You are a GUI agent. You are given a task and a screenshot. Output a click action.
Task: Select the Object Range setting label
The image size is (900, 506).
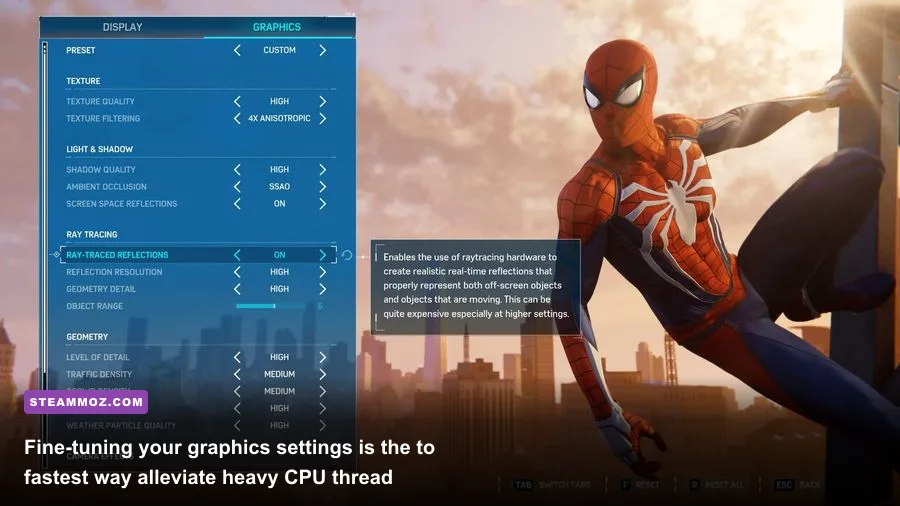coord(95,306)
